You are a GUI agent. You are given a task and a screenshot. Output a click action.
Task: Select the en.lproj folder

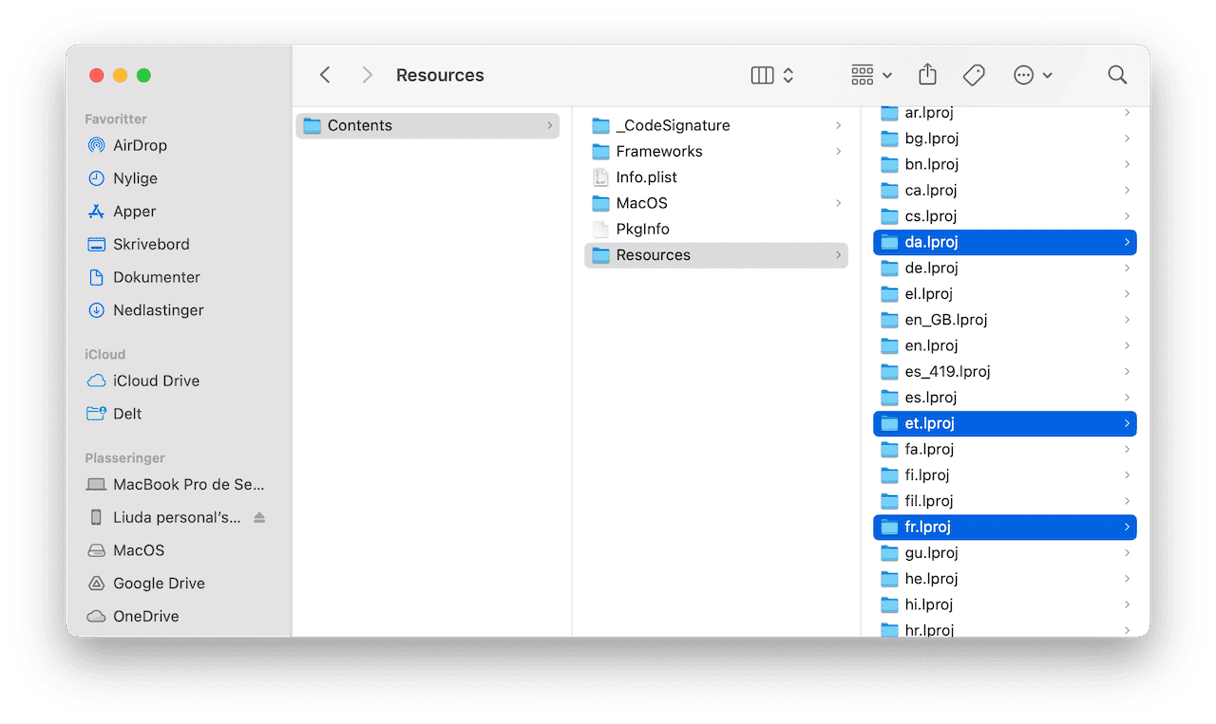(1005, 346)
